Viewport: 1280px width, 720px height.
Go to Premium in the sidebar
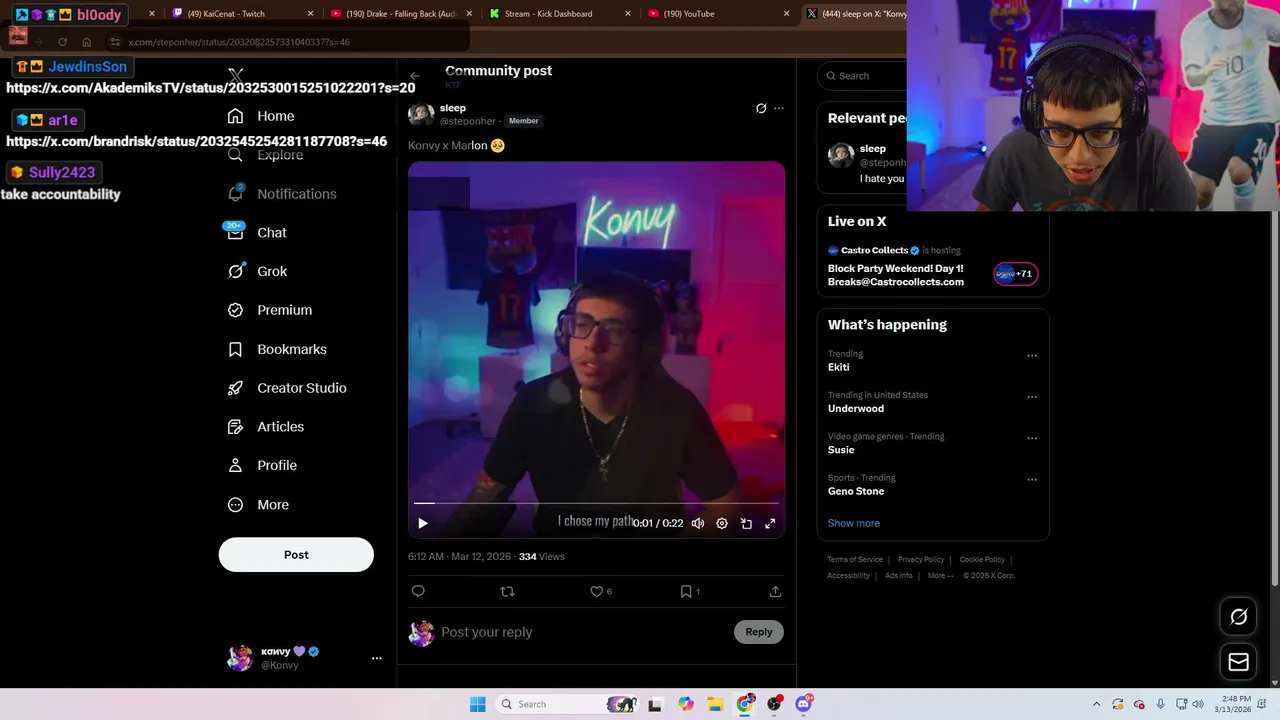point(270,310)
